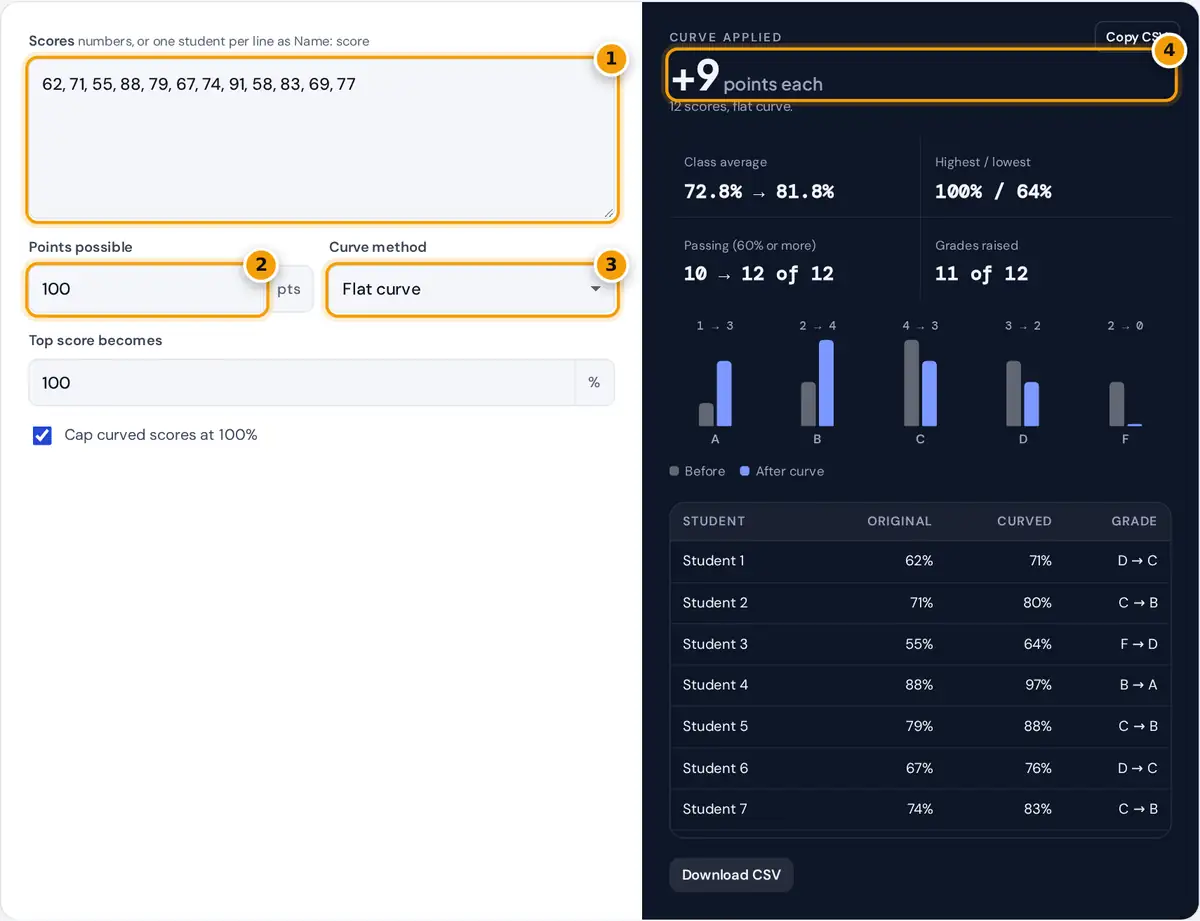The width and height of the screenshot is (1200, 921).
Task: Toggle Cap curved scores at 100% checkbox
Action: click(42, 435)
